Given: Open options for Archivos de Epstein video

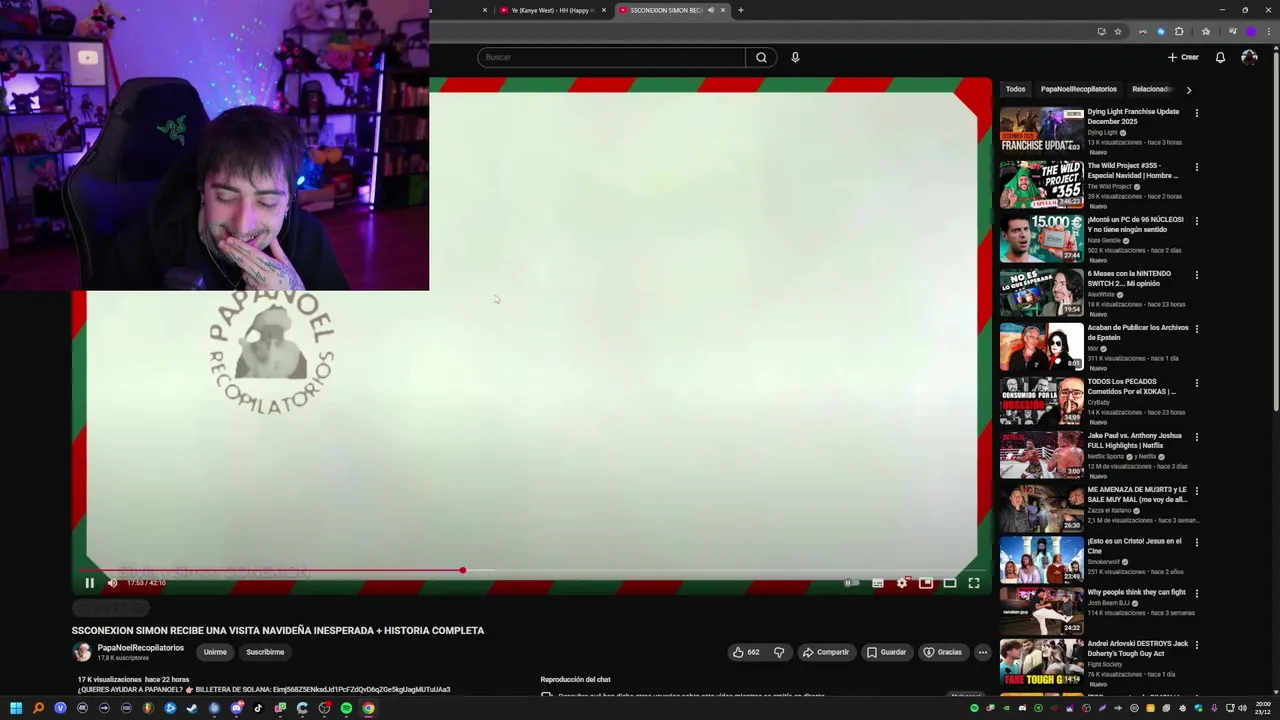Looking at the screenshot, I should pos(1196,329).
